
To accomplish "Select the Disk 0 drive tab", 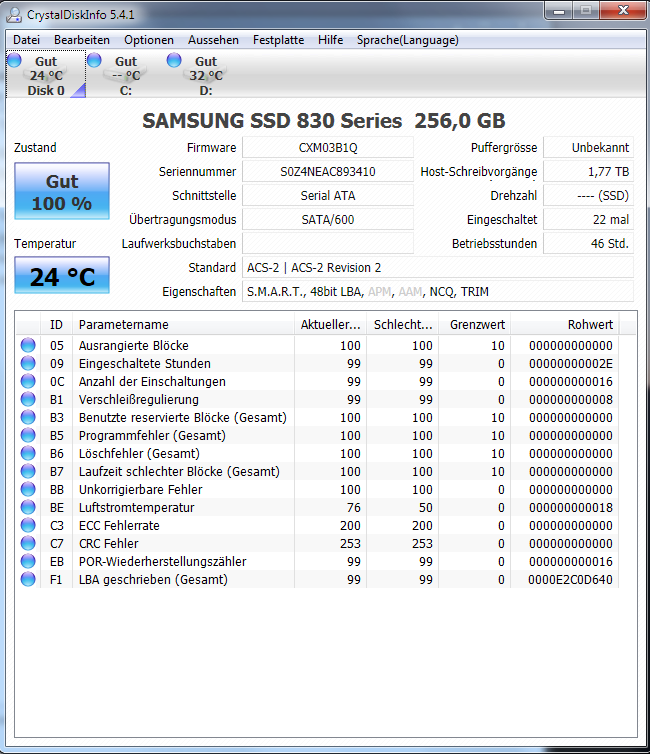I will 46,75.
